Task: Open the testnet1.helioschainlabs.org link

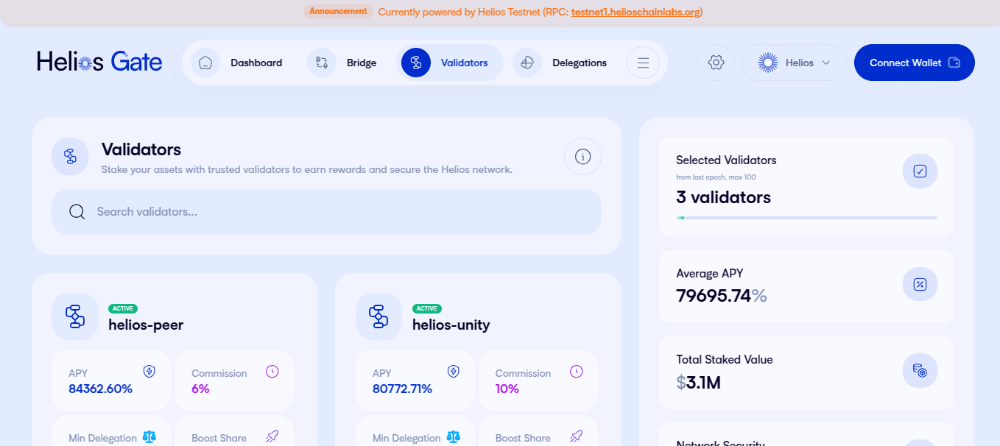Action: 635,12
